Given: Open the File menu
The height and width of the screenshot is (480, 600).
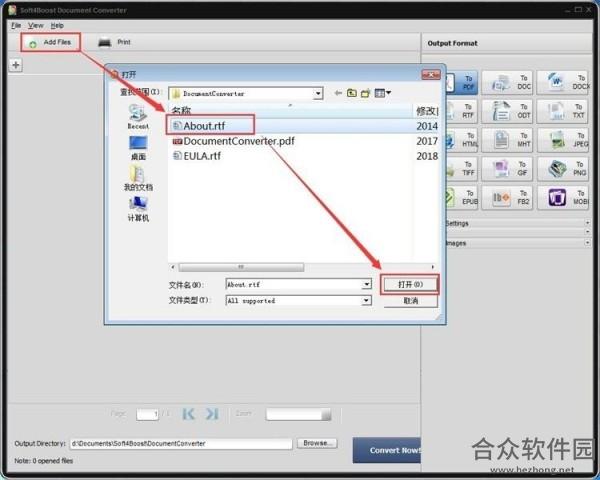Looking at the screenshot, I should 16,25.
